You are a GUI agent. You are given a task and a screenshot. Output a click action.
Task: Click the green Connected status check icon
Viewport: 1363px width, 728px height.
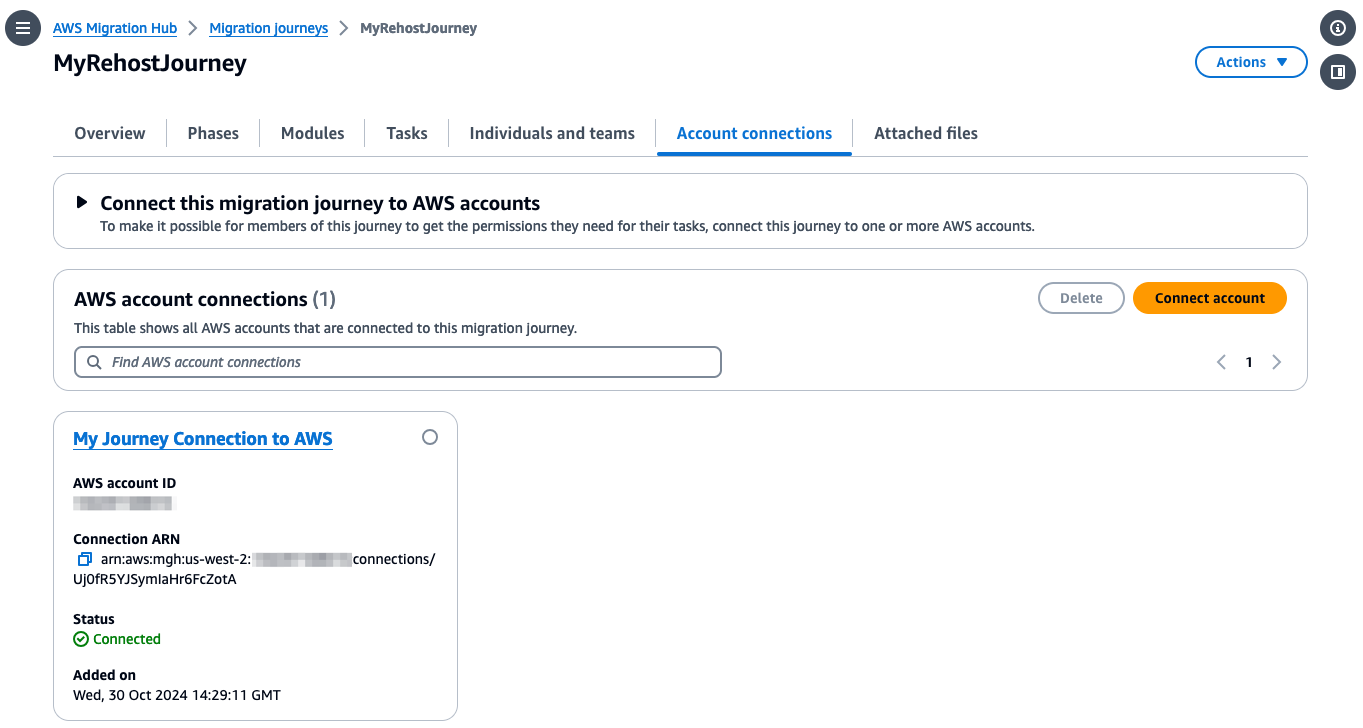(x=81, y=639)
